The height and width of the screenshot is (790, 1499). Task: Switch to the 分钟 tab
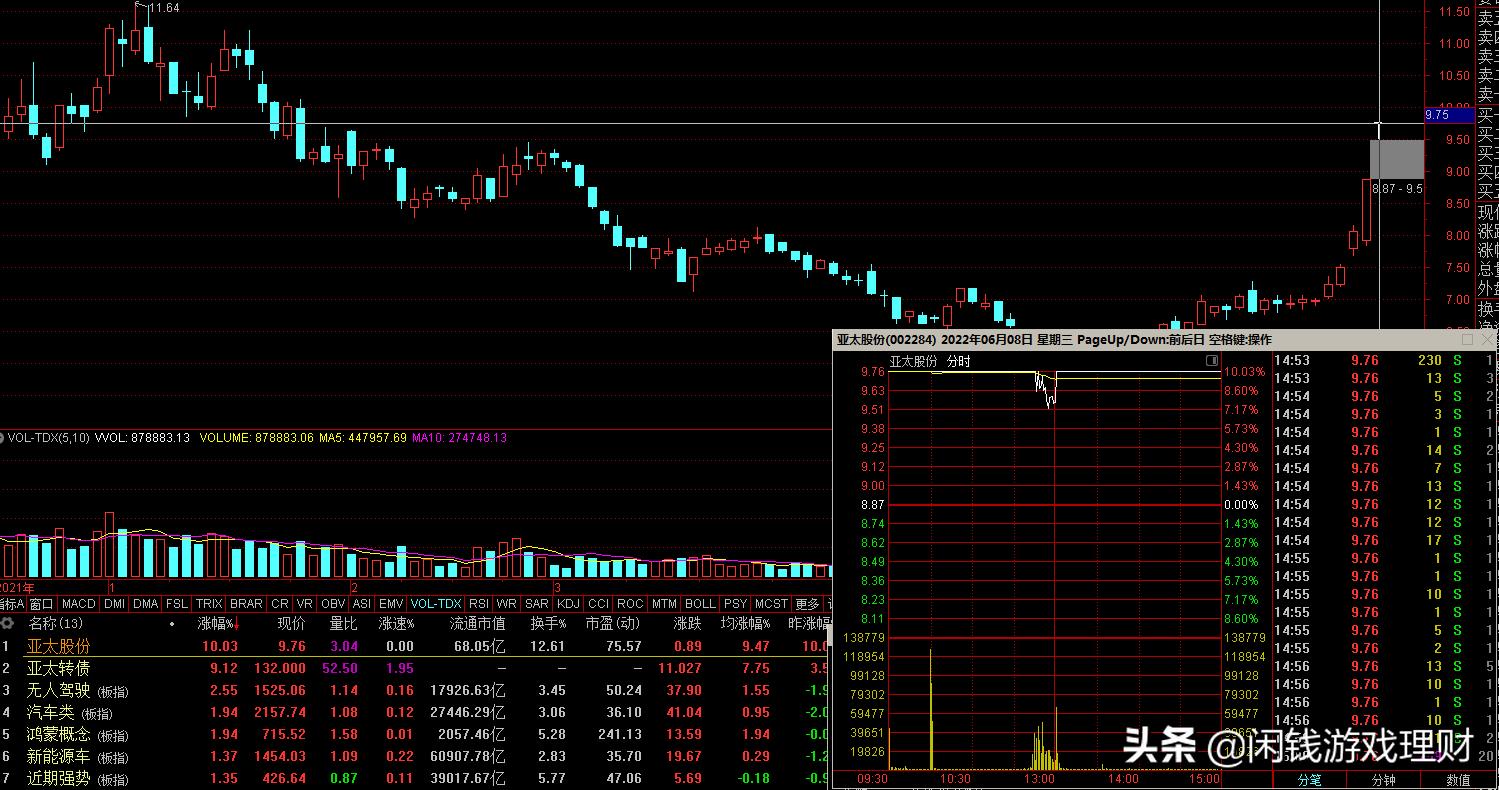tap(1383, 779)
